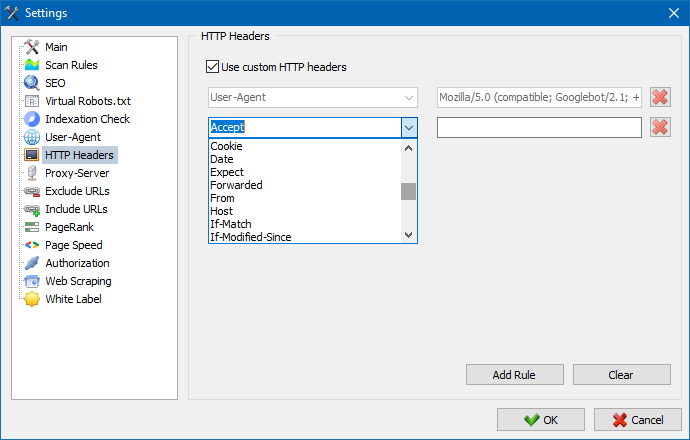690x440 pixels.
Task: Click the PageRank bars icon
Action: coord(32,227)
